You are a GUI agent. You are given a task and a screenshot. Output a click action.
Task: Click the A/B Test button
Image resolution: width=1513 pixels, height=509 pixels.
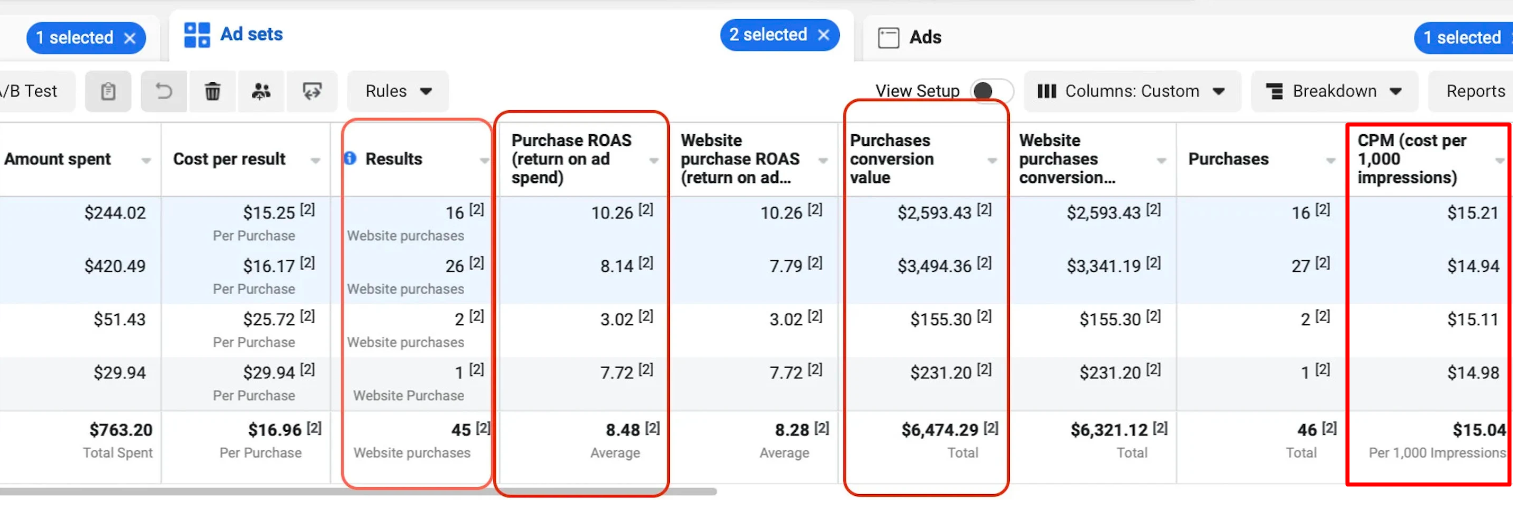tap(28, 91)
